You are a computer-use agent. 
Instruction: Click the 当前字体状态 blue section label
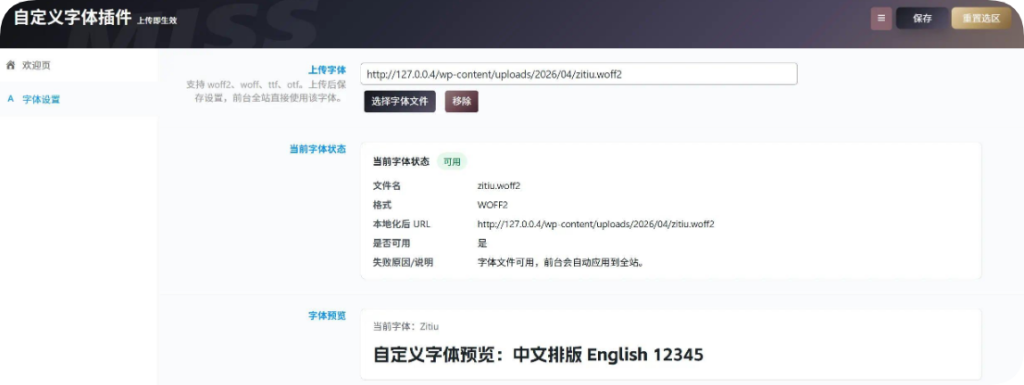[317, 149]
